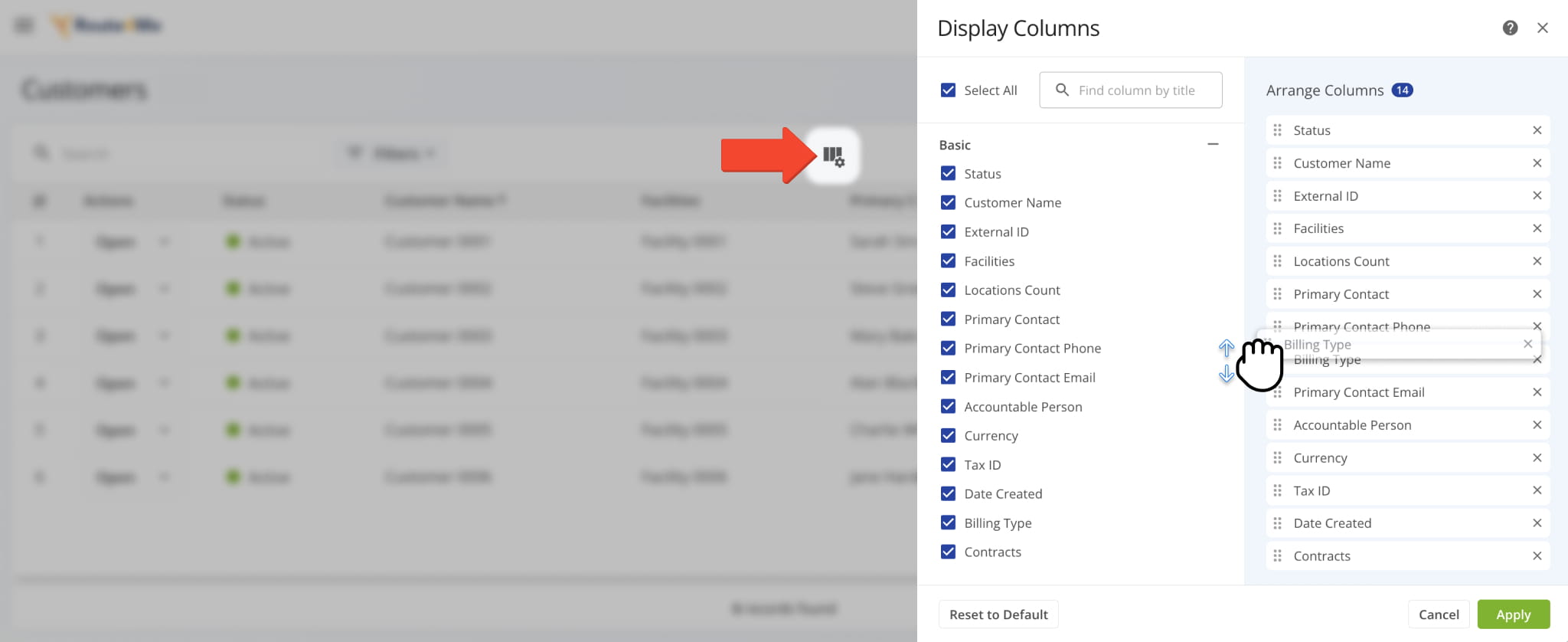Viewport: 1568px width, 642px height.
Task: Grab the drag handle for External ID column
Action: coord(1277,196)
